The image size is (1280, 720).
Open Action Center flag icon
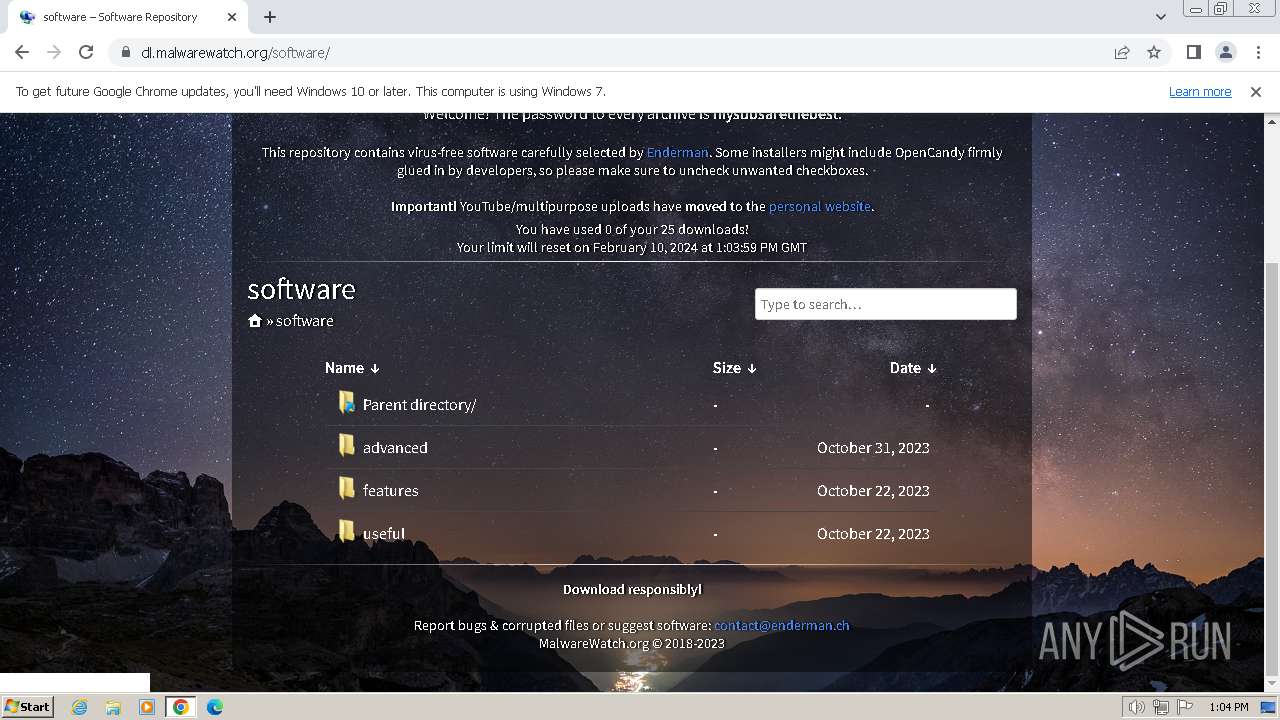pyautogui.click(x=1185, y=707)
